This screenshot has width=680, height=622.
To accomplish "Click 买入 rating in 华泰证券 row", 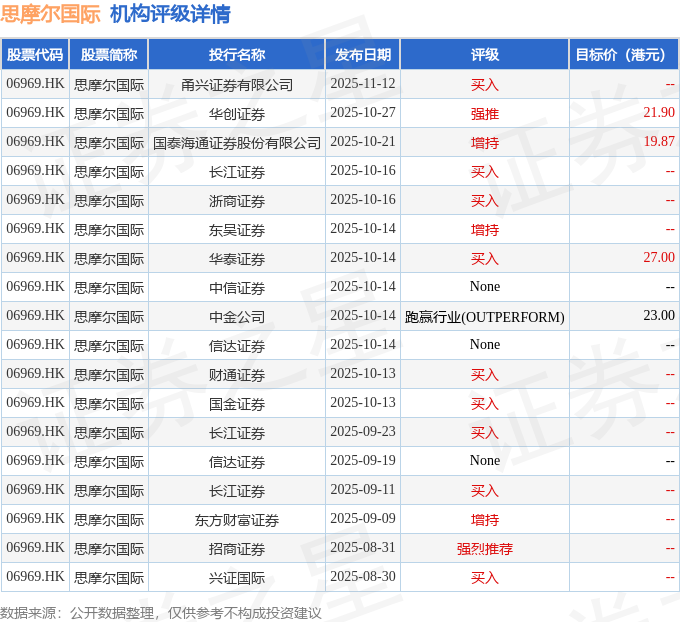I will click(485, 259).
